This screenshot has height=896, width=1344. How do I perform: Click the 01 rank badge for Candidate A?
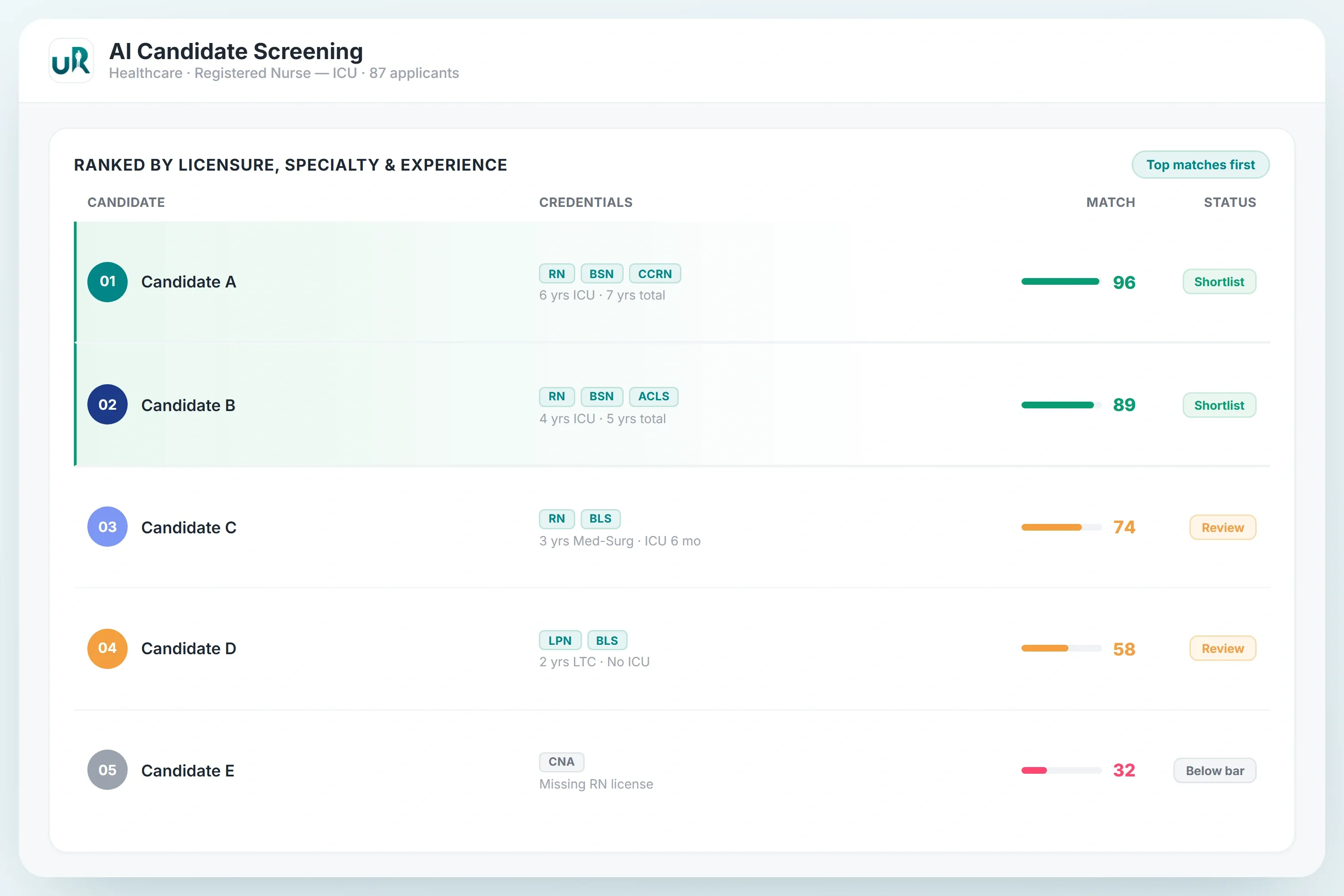point(108,282)
